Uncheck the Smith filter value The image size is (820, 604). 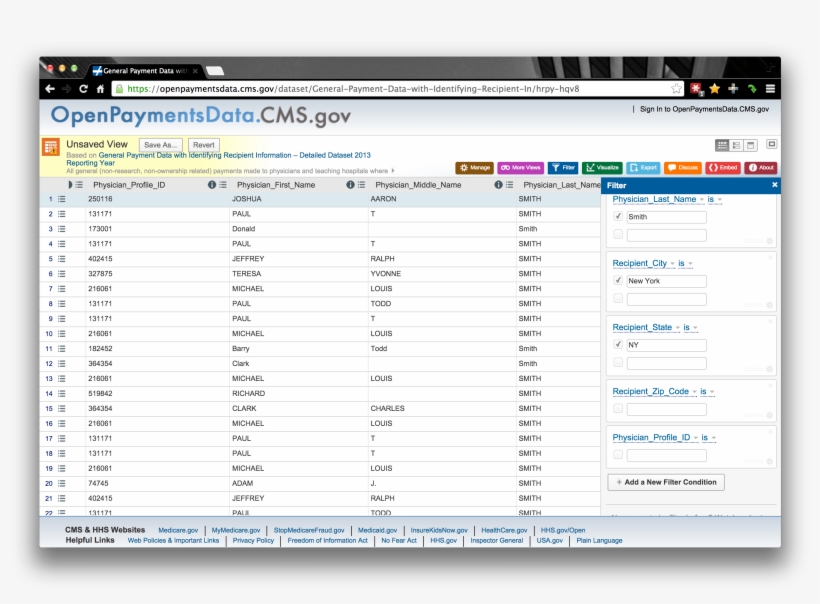617,216
